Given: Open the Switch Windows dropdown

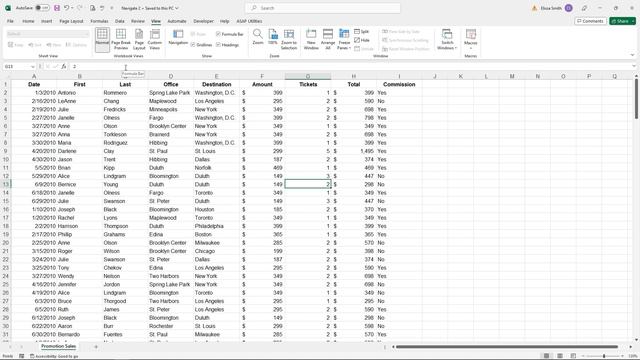Looking at the screenshot, I should (447, 40).
